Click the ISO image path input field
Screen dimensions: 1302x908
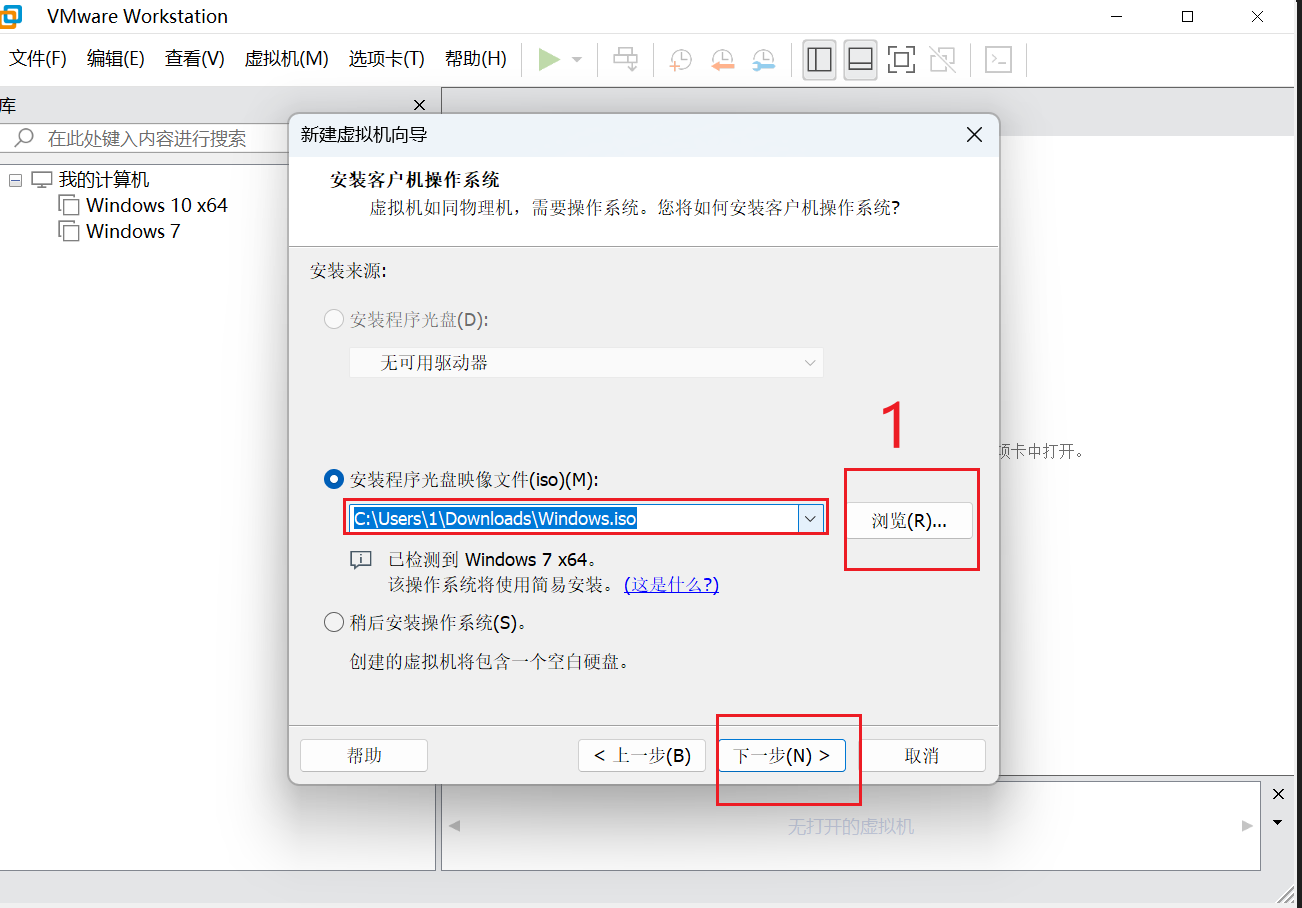tap(574, 518)
